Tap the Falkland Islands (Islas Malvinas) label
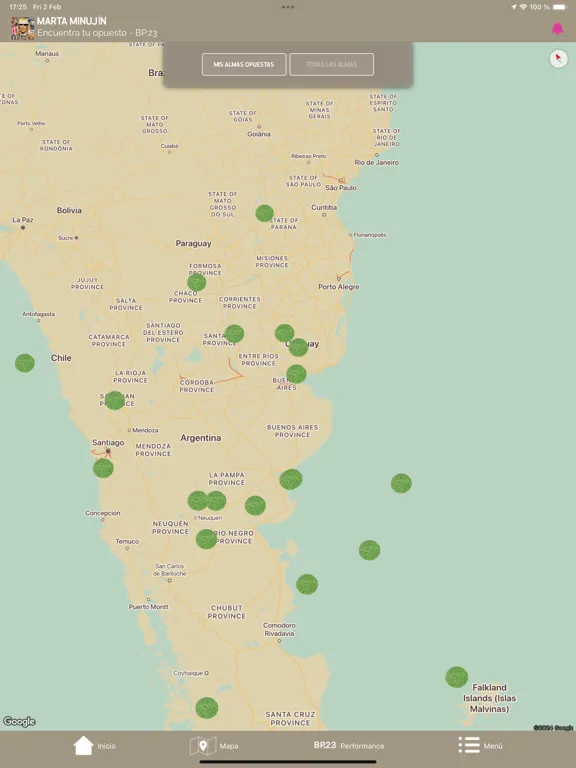This screenshot has height=768, width=576. click(x=489, y=698)
